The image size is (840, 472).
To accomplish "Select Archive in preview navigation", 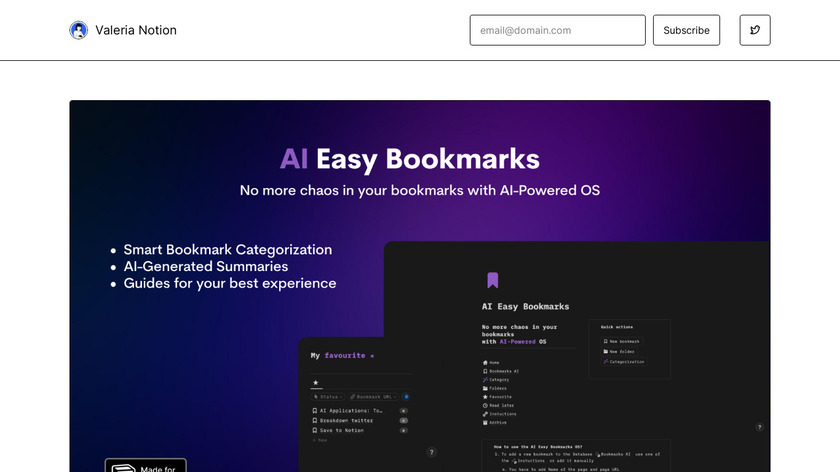I will coord(494,423).
